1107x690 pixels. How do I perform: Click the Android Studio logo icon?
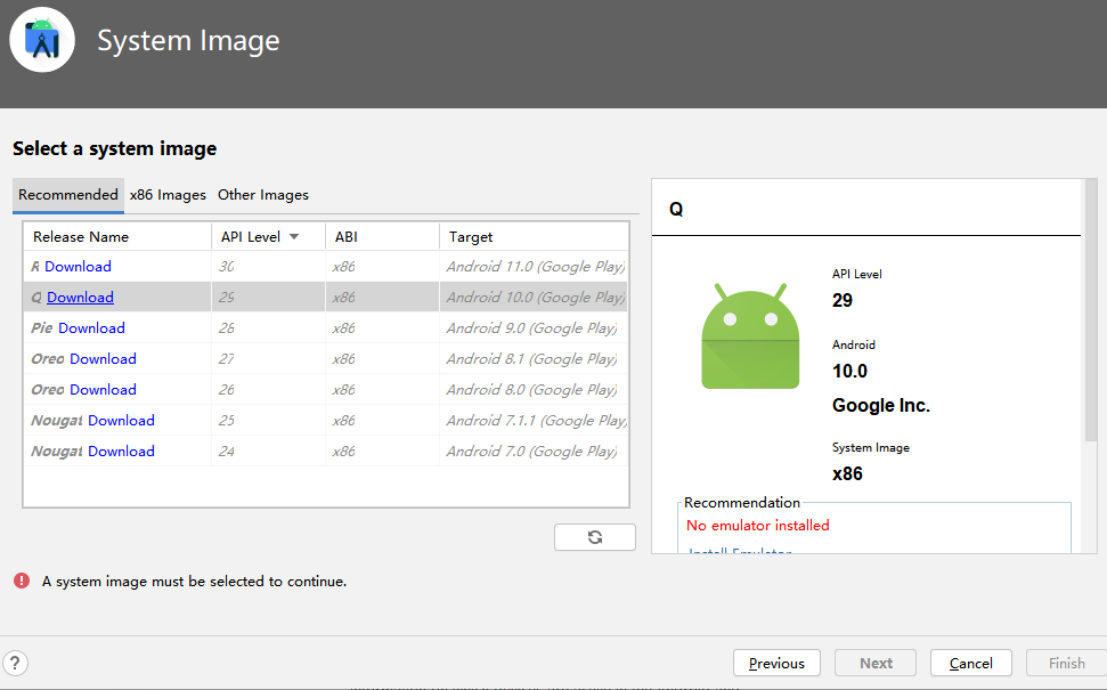point(42,40)
